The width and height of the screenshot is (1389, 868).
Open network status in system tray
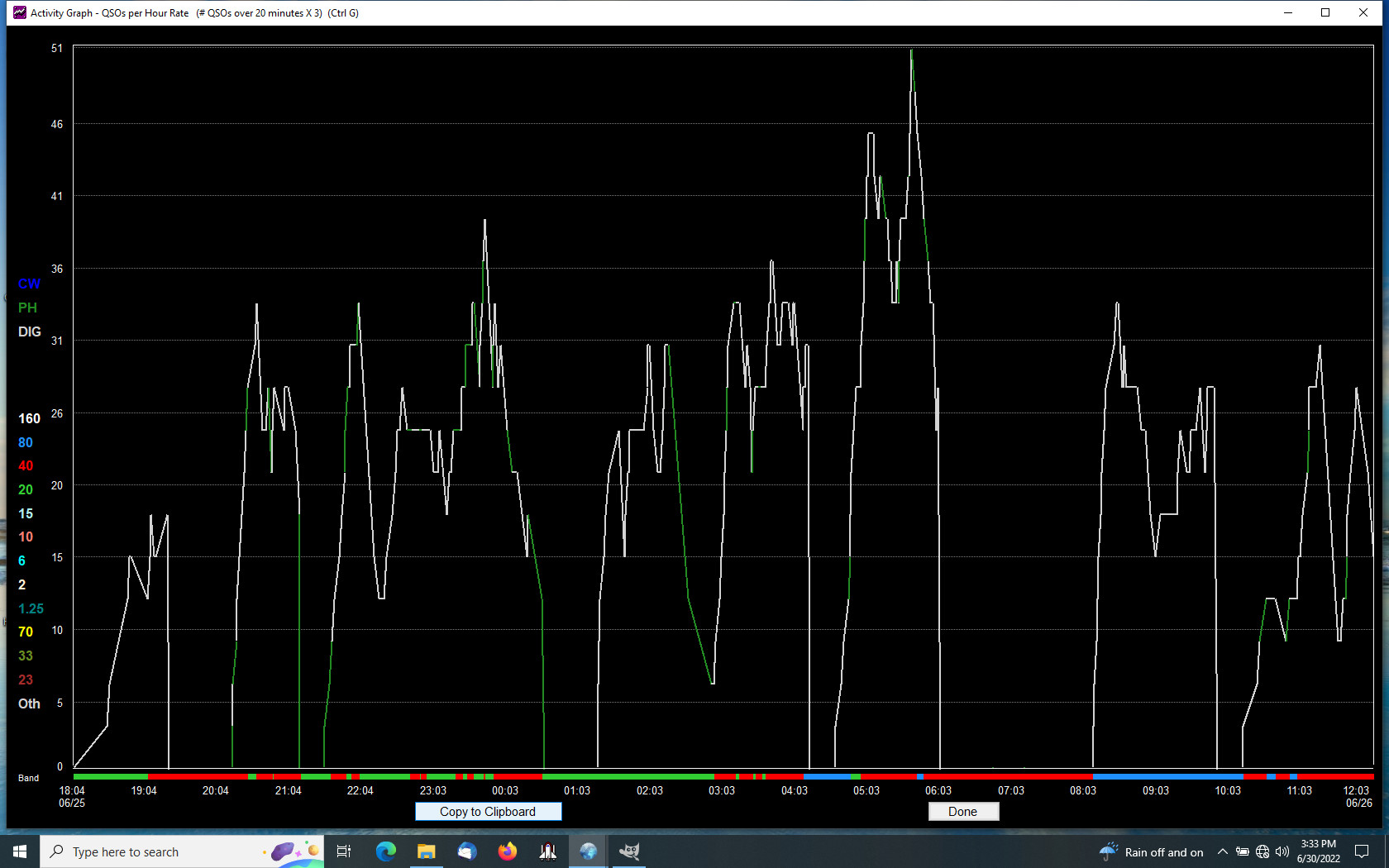1263,851
